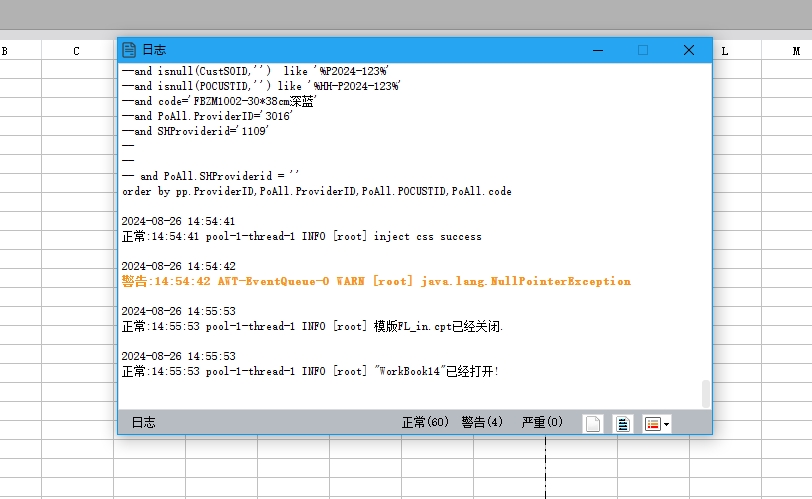Select column C header in the spreadsheet
Viewport: 812px width, 499px height.
(77, 51)
